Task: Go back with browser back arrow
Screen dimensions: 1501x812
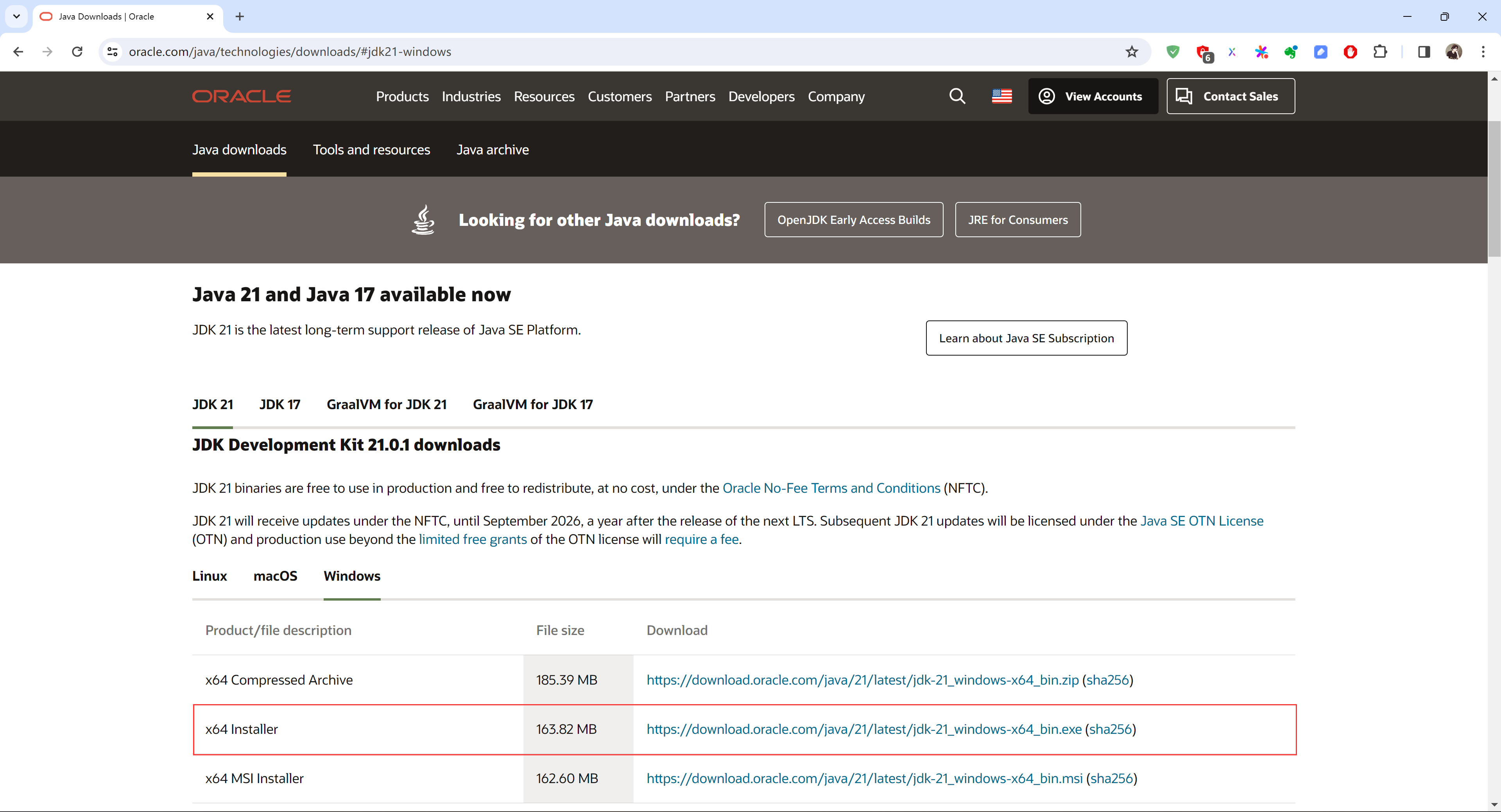Action: tap(18, 52)
